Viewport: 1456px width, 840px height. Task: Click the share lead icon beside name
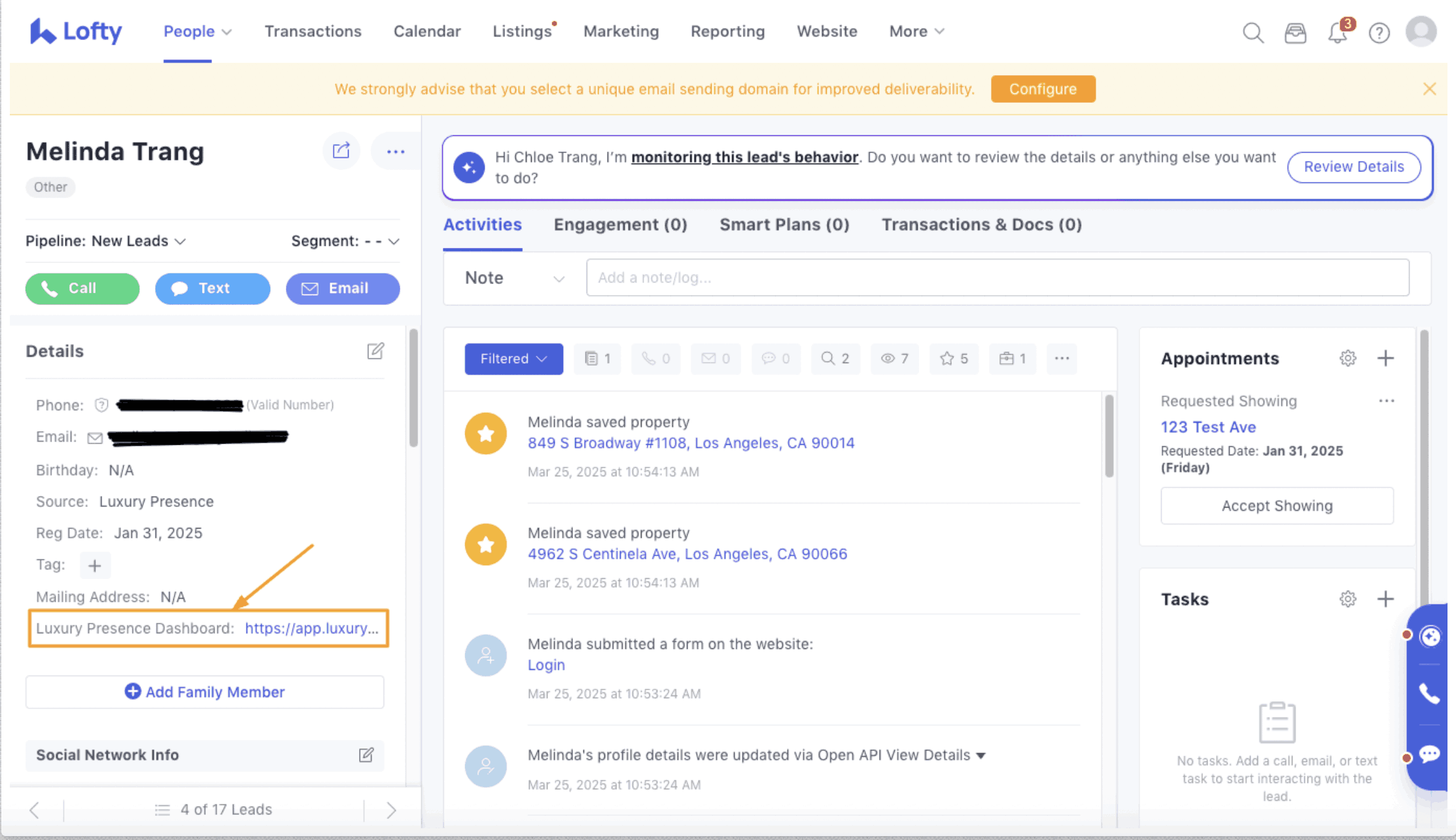(x=341, y=151)
